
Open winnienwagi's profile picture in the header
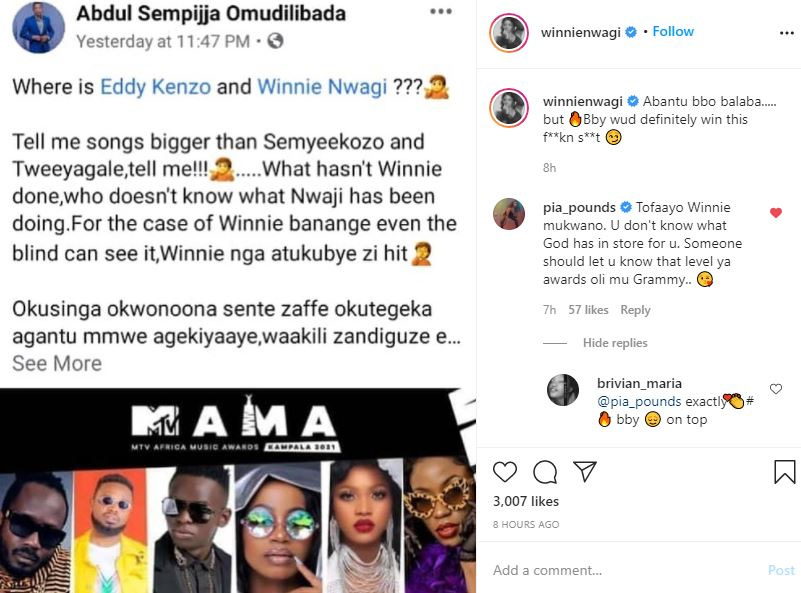click(x=508, y=32)
